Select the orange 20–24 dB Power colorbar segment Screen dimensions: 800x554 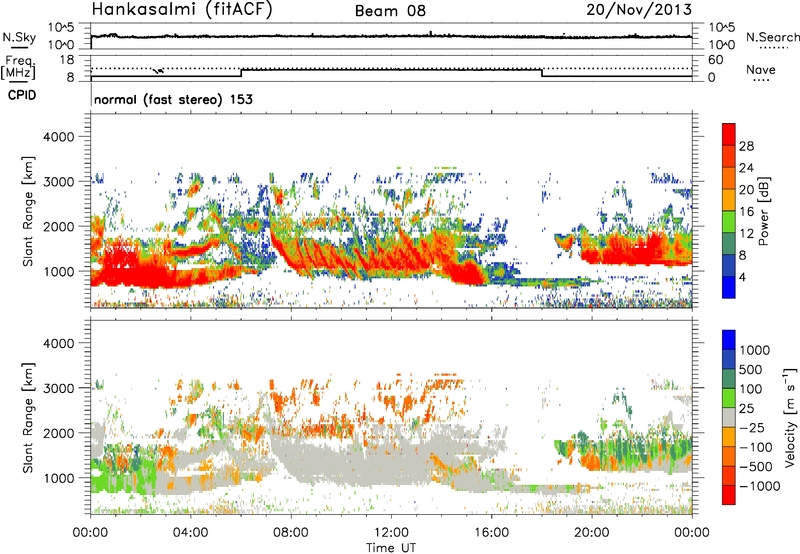point(729,179)
